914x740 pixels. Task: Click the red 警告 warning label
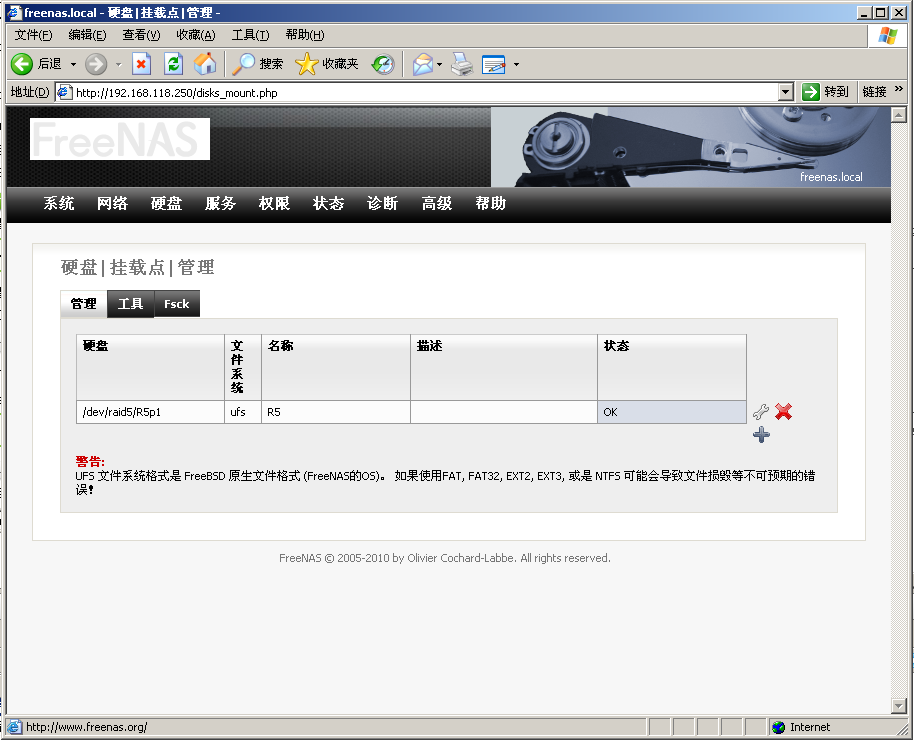click(x=90, y=461)
